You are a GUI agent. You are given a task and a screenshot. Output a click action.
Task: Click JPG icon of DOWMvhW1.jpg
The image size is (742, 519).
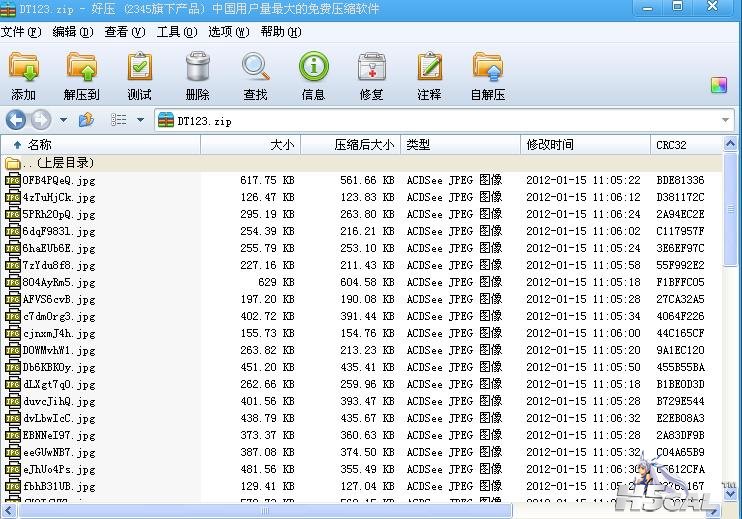[13, 351]
